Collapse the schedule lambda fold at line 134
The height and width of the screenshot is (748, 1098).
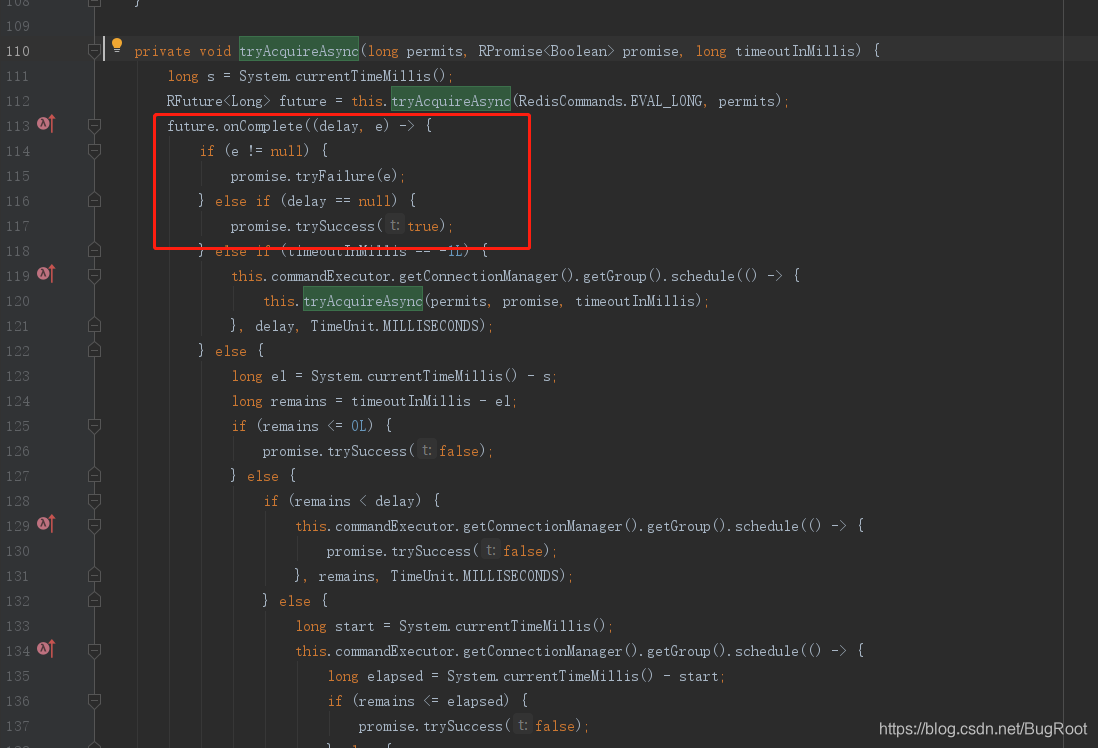click(95, 651)
